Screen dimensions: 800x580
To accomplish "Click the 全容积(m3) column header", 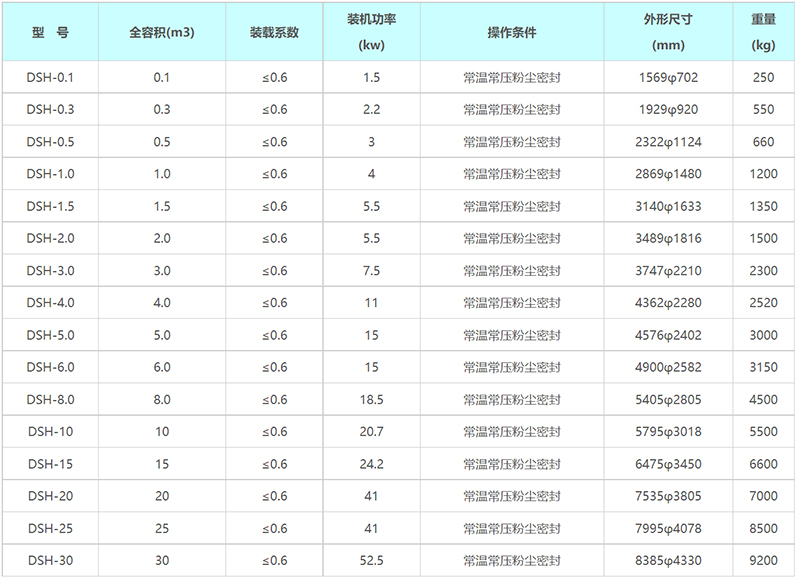I will click(162, 30).
